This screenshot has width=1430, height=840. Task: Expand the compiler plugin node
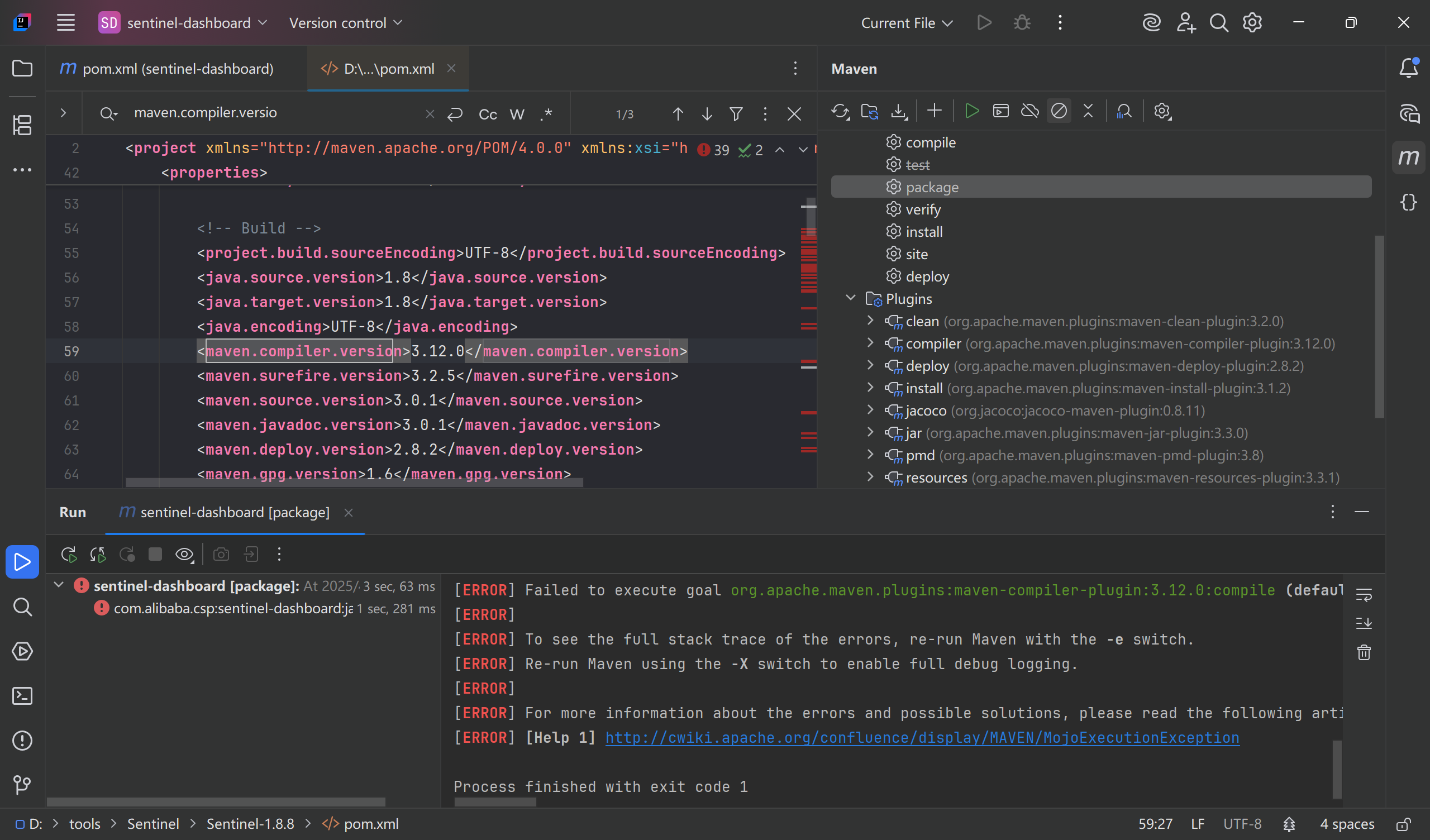click(x=870, y=343)
